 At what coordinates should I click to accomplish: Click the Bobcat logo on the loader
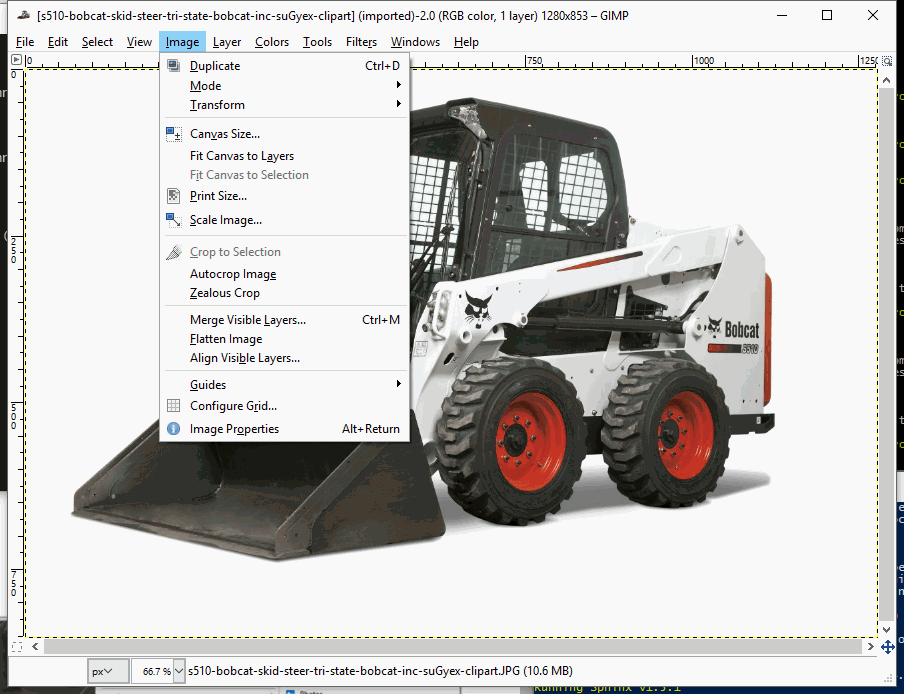733,329
